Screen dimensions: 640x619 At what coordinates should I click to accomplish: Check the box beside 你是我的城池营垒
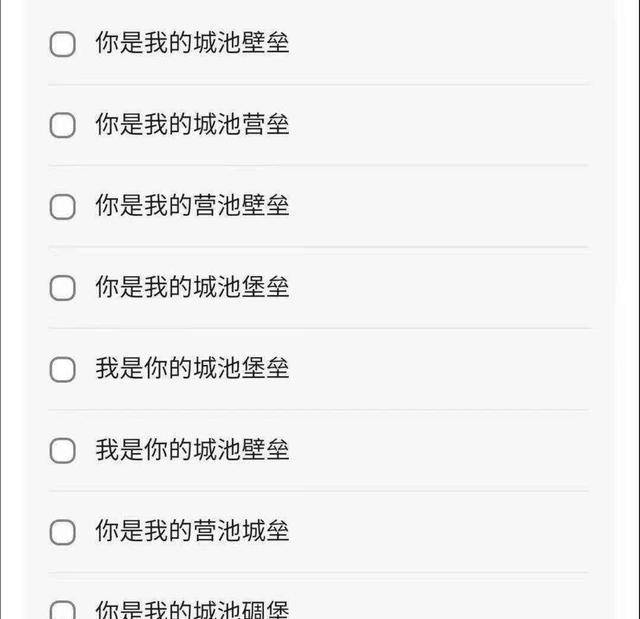63,125
